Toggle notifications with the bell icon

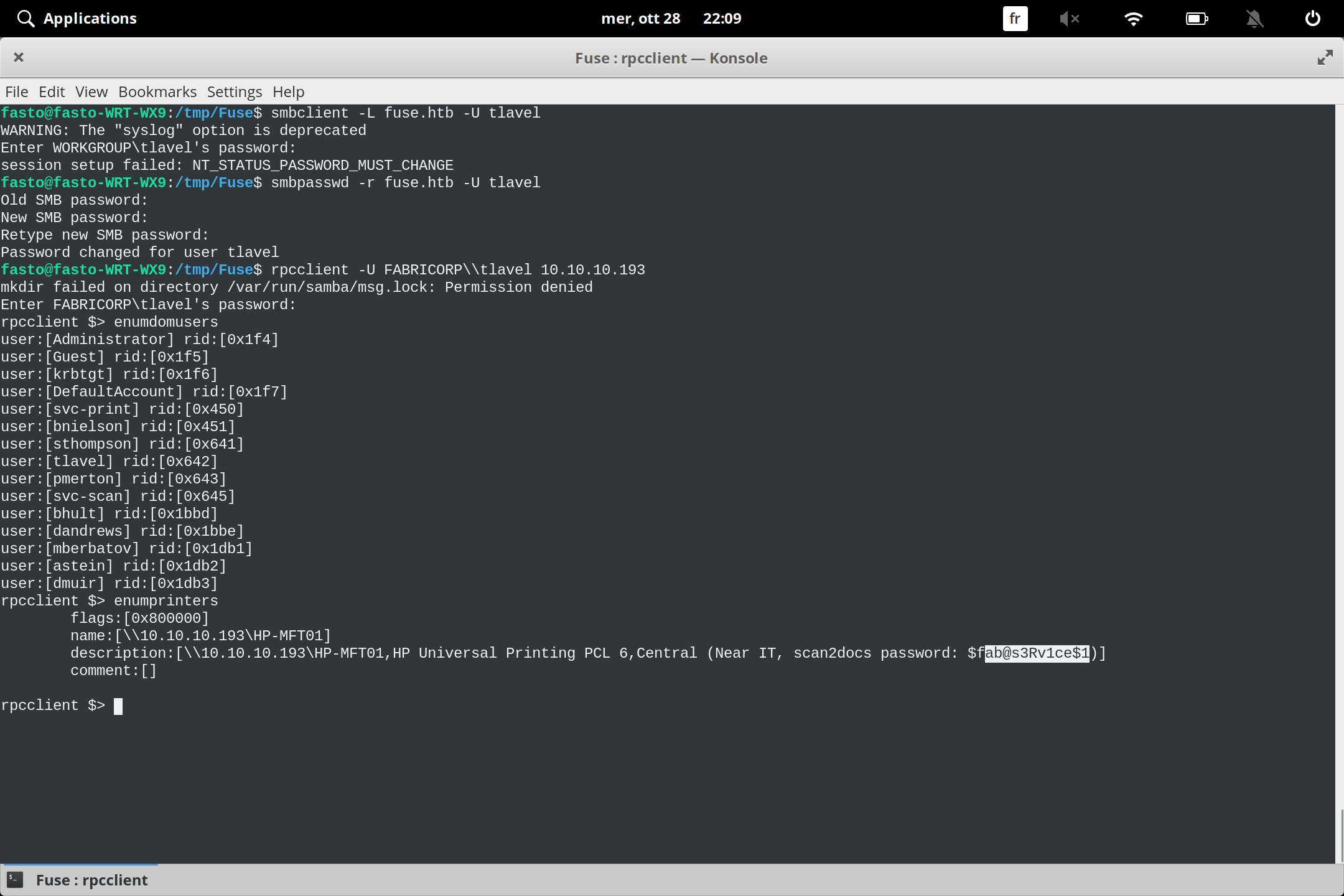tap(1254, 18)
